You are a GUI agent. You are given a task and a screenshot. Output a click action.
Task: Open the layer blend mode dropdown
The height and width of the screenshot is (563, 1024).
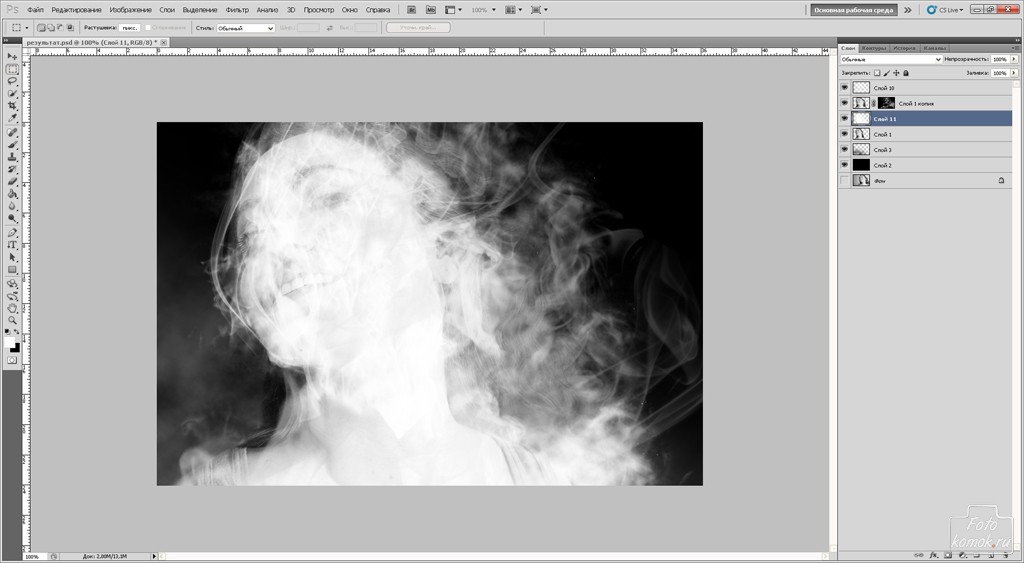click(890, 60)
